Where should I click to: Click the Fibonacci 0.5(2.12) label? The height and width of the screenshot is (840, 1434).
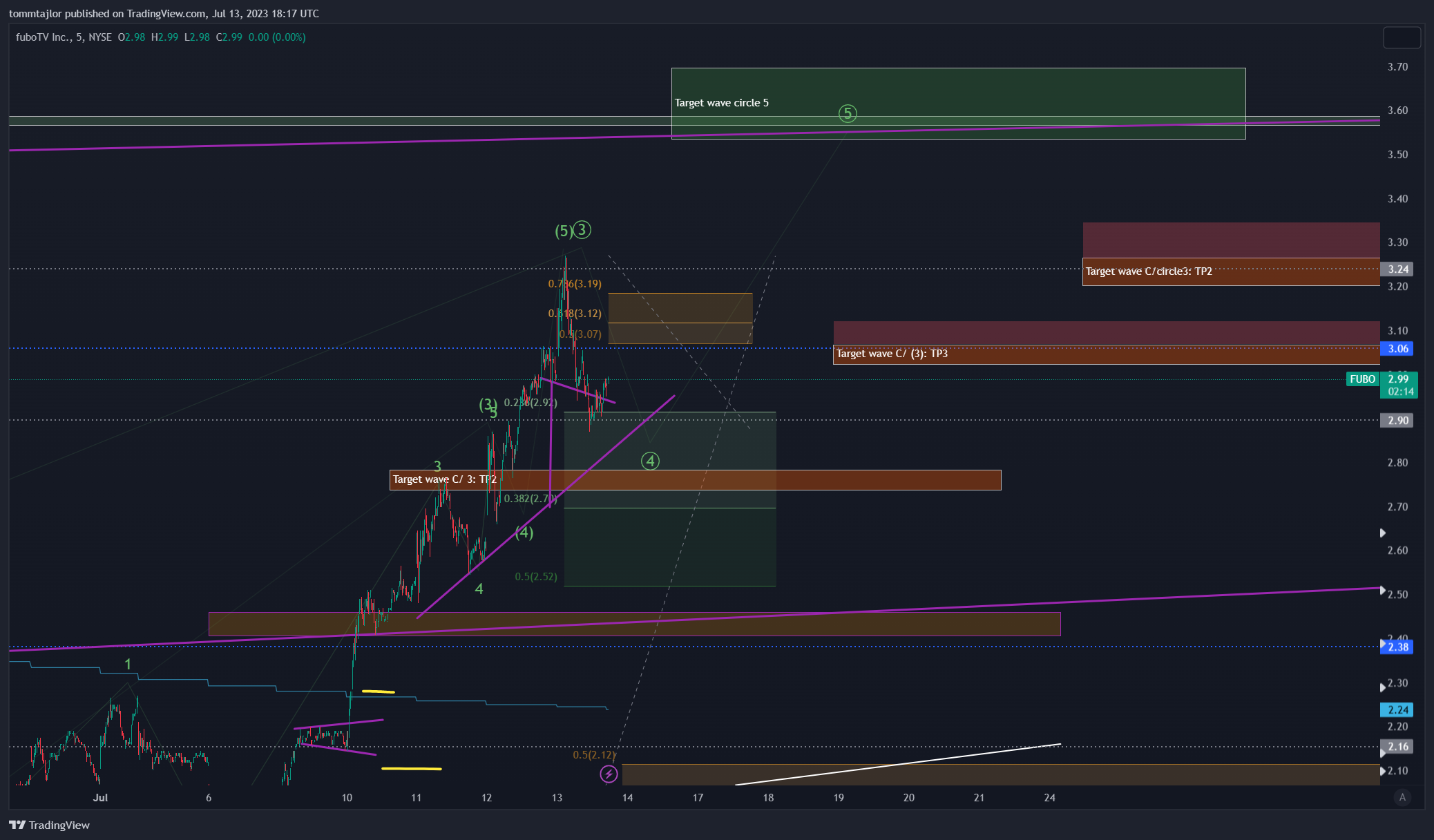[594, 755]
